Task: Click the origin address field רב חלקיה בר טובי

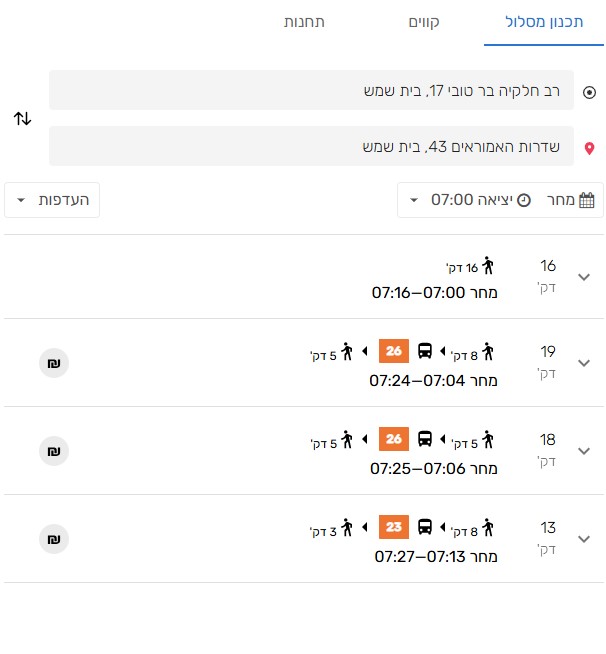Action: (x=311, y=91)
